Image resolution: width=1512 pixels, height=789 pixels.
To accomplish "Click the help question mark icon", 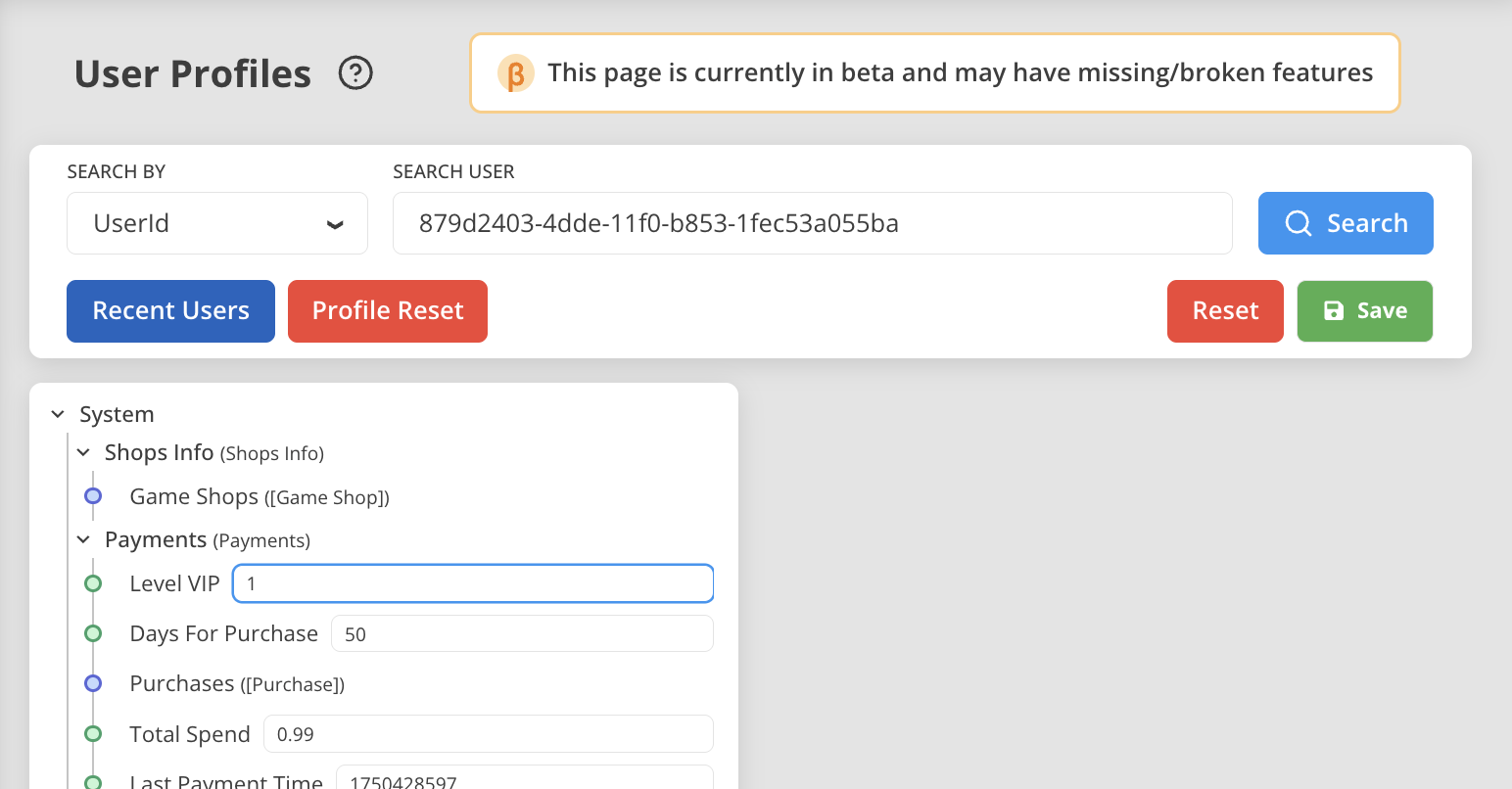I will [355, 73].
